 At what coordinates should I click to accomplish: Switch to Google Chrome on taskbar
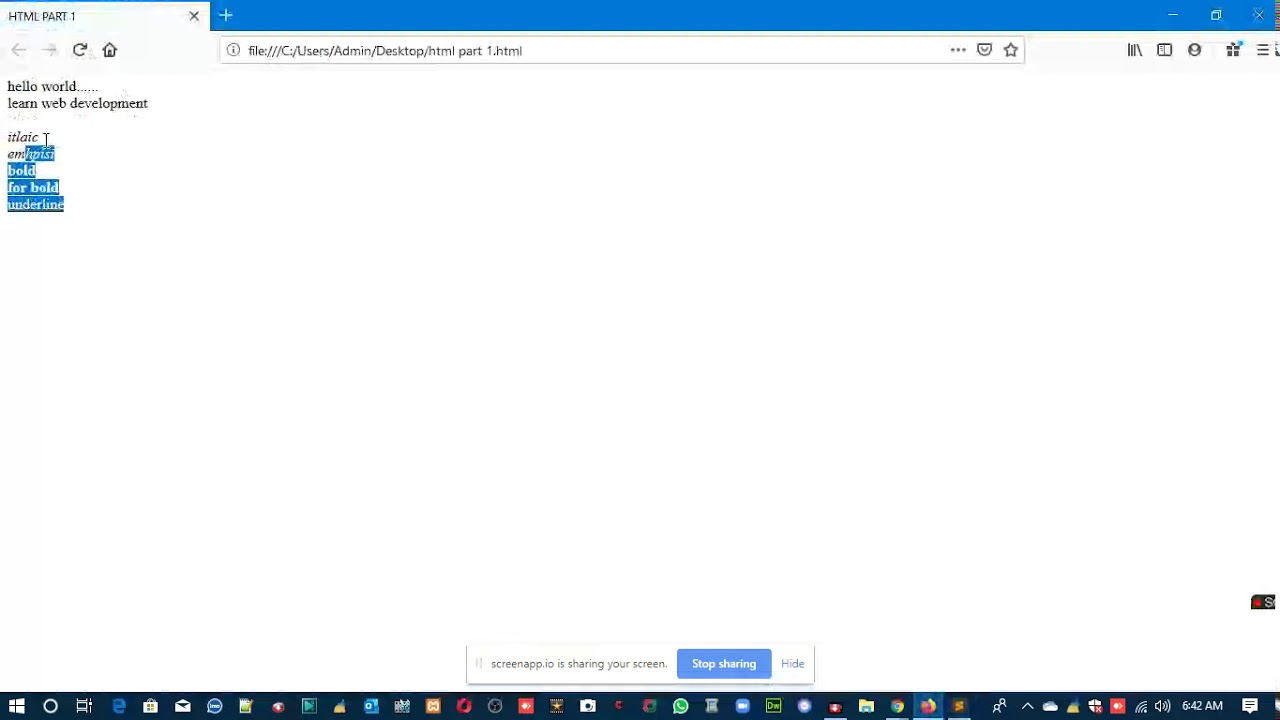[x=897, y=706]
